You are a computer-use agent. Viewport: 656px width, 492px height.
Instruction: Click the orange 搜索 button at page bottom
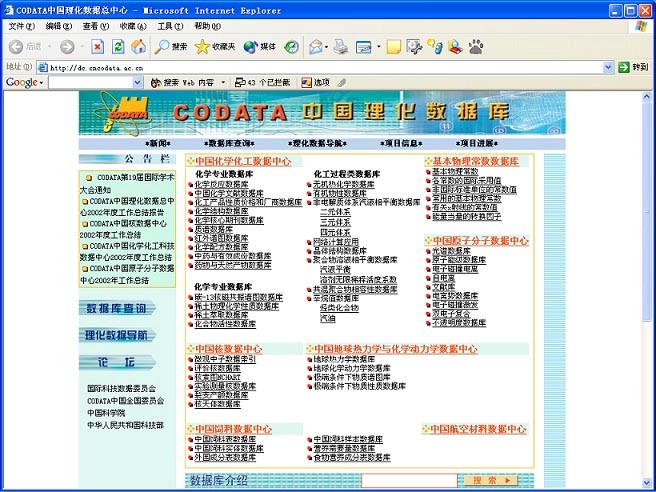(x=491, y=480)
